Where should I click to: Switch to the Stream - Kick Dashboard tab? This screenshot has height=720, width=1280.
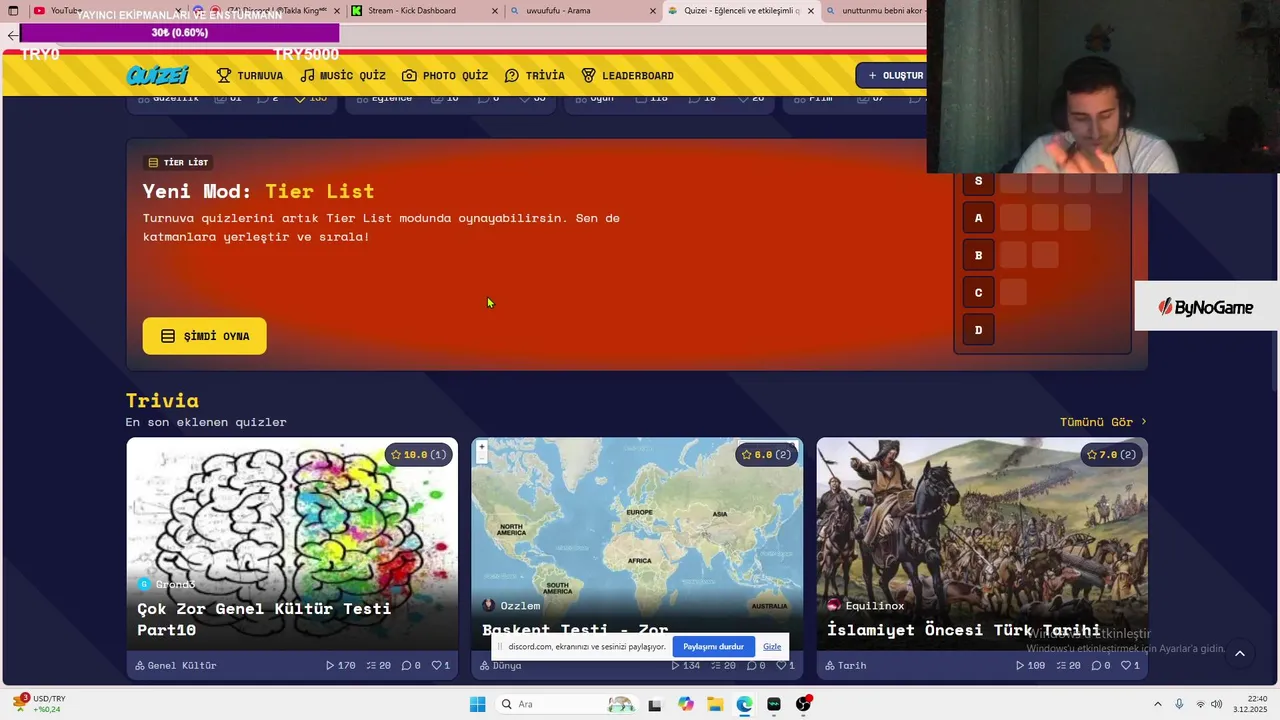tap(425, 11)
